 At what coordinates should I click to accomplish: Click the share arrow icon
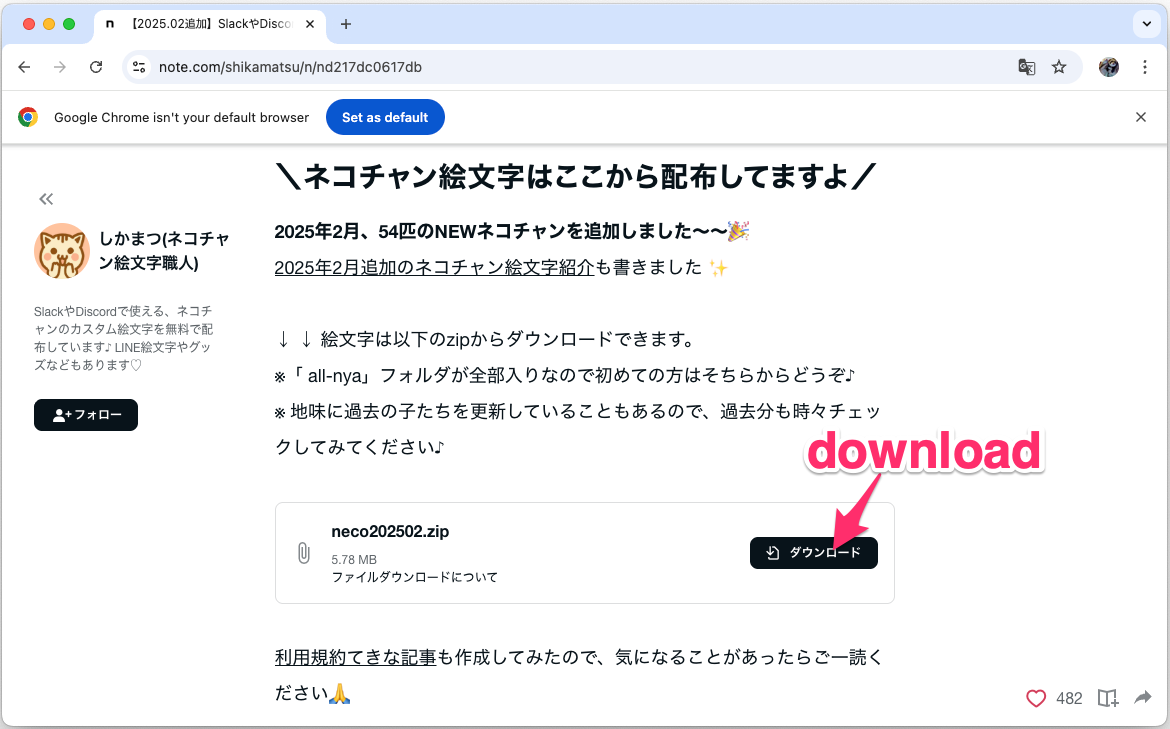coord(1142,698)
